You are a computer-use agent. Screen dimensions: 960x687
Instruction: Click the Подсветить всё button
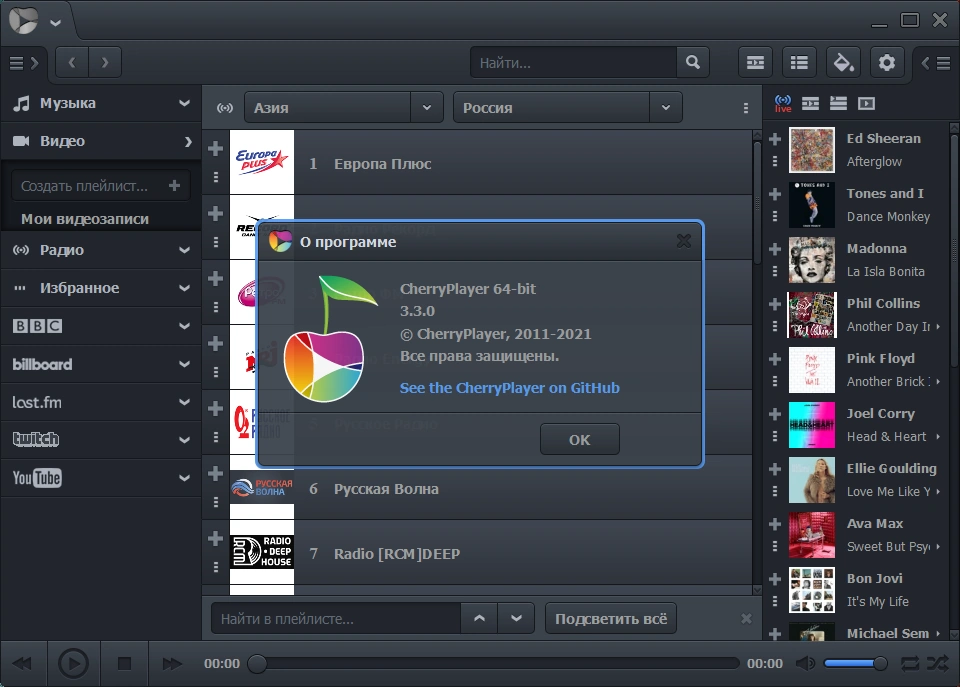click(611, 618)
